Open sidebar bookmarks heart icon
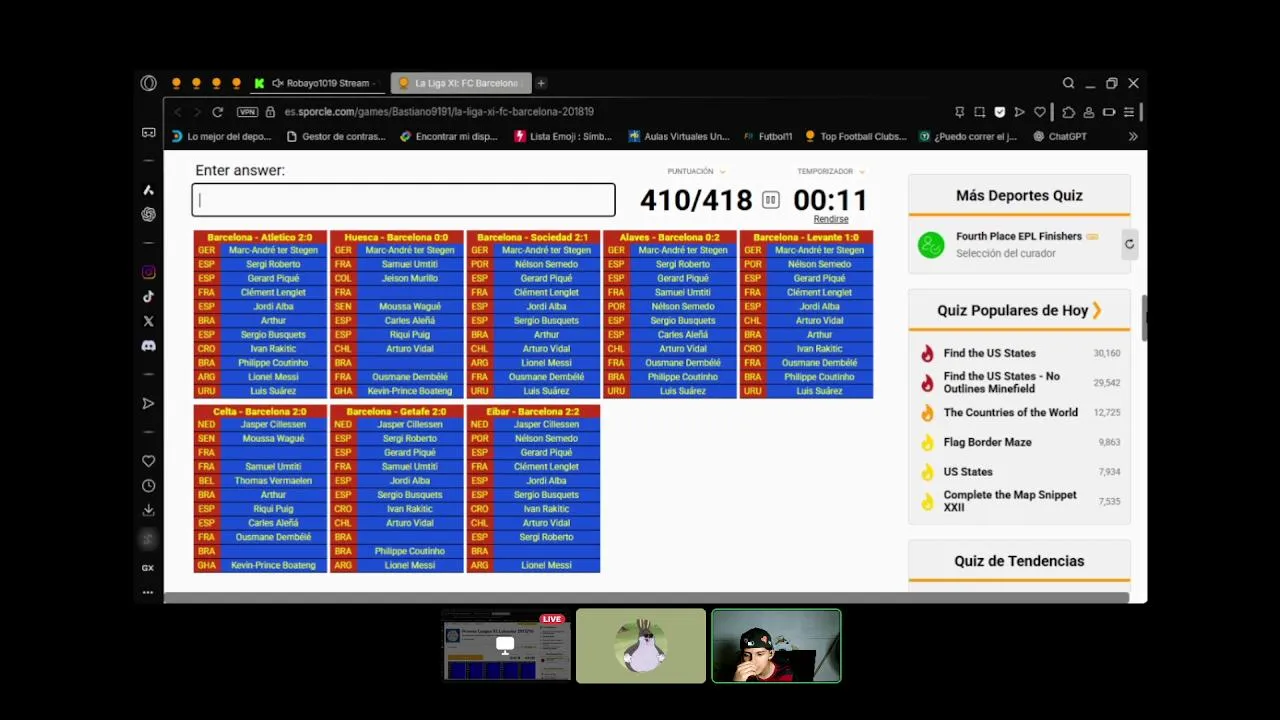This screenshot has height=720, width=1280. [148, 461]
